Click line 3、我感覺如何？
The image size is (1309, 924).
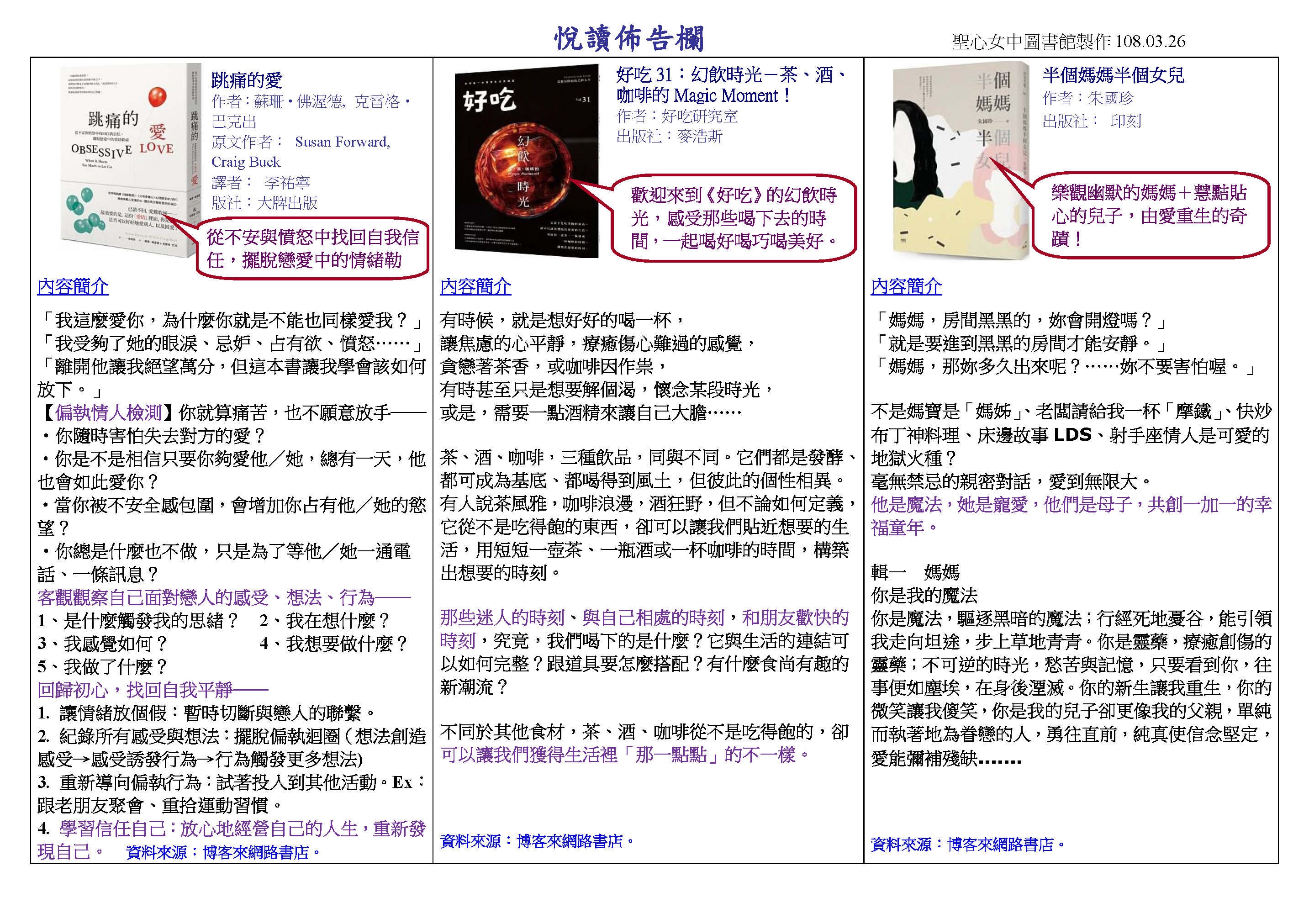(103, 644)
